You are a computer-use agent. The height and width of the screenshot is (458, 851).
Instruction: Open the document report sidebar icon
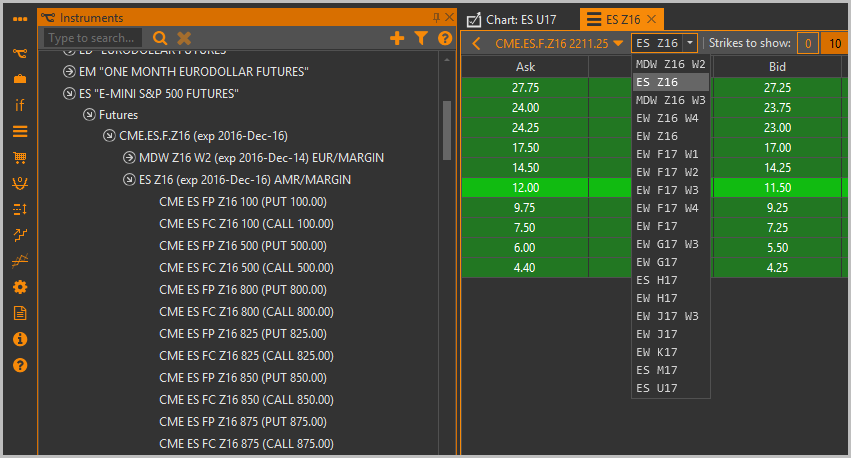(20, 313)
